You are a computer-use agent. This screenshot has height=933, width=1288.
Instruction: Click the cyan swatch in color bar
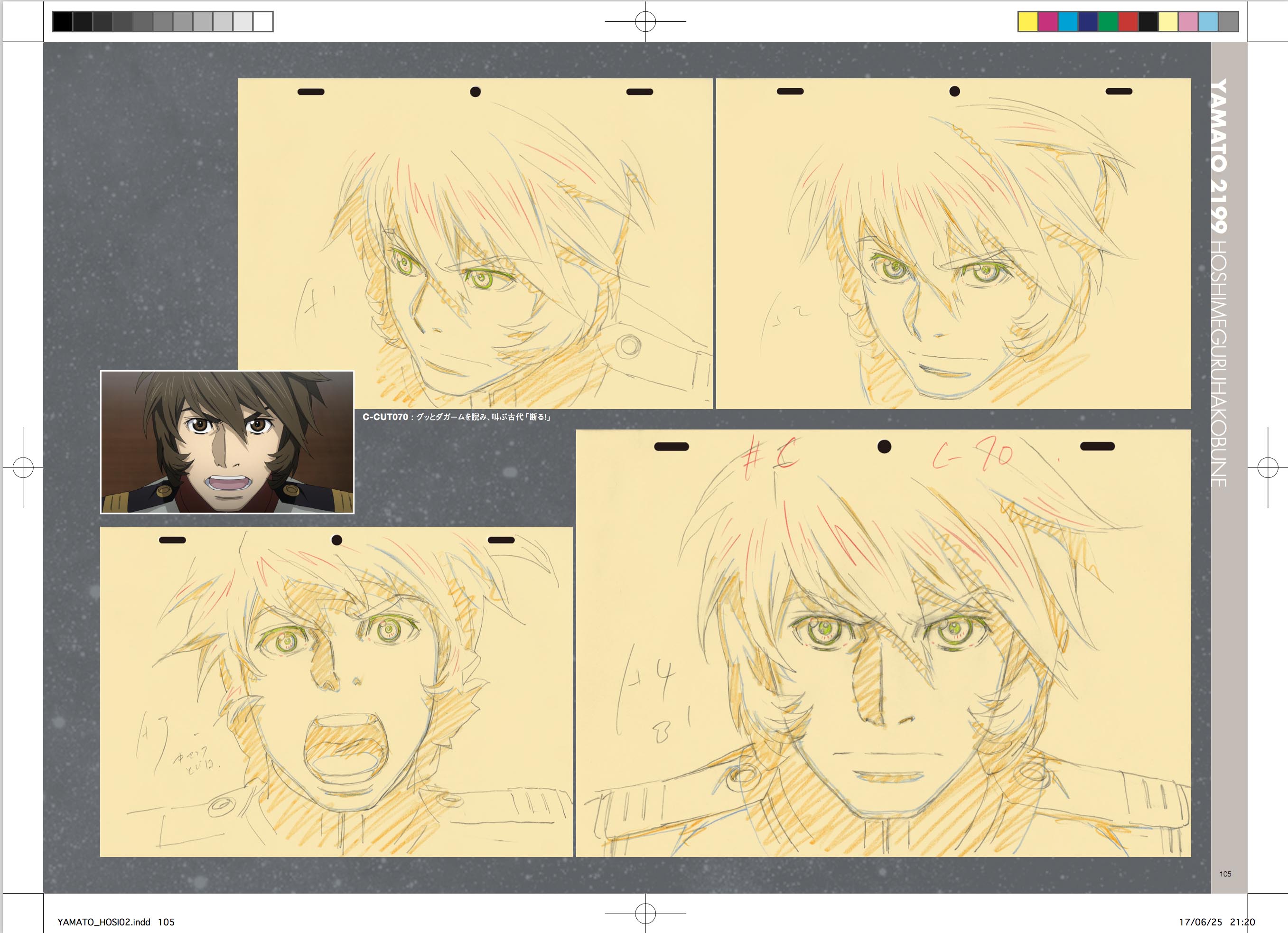(1068, 21)
